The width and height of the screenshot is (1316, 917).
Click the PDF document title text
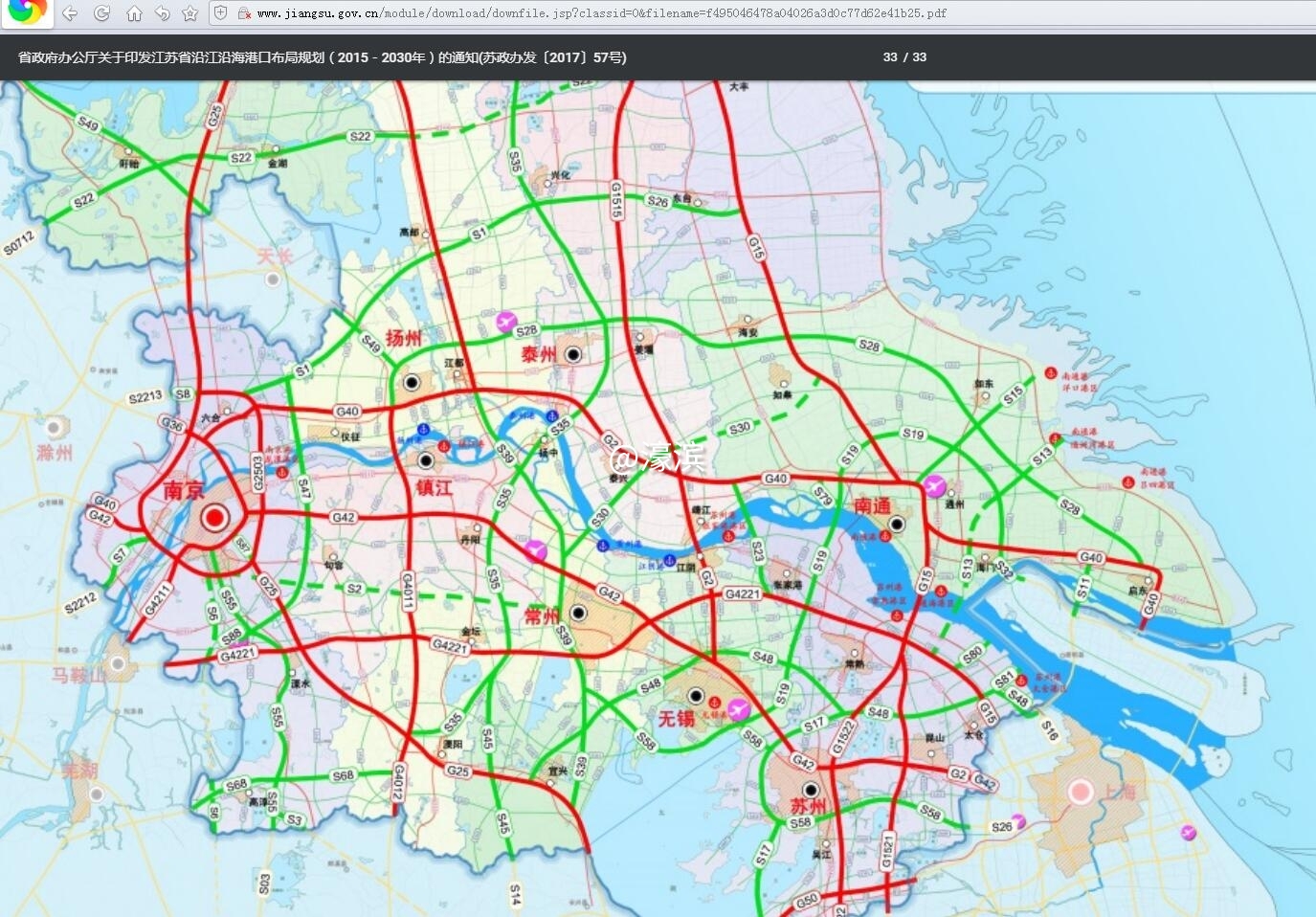[323, 57]
